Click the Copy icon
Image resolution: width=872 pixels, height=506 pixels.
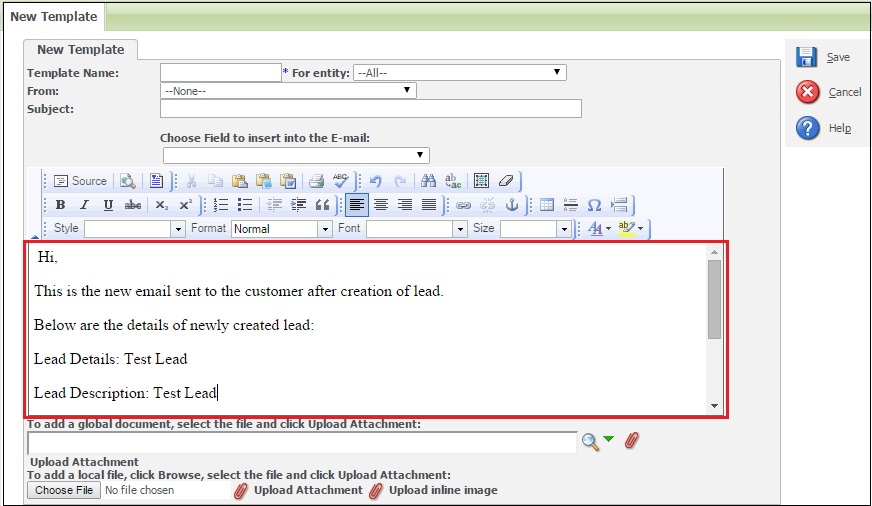click(x=215, y=181)
